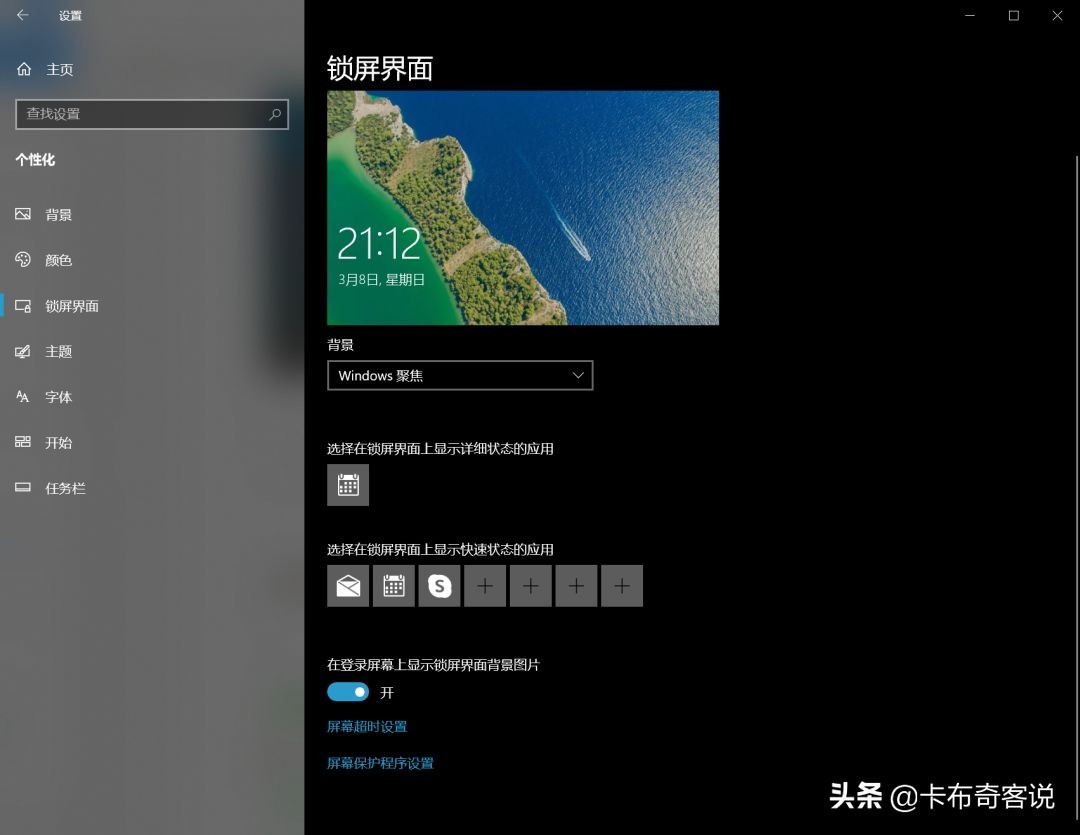Click the 颜色 palette icon
The height and width of the screenshot is (835, 1080).
click(x=23, y=260)
